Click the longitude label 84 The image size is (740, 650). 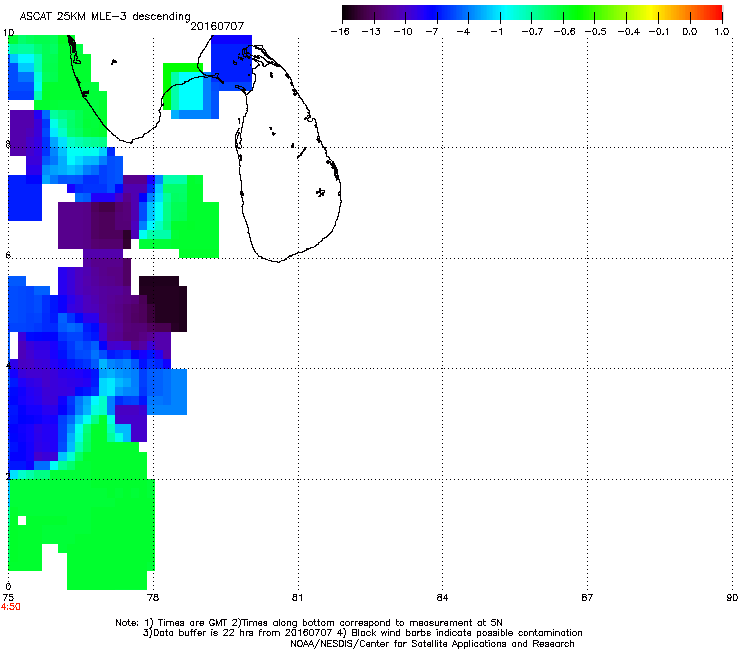pyautogui.click(x=442, y=598)
